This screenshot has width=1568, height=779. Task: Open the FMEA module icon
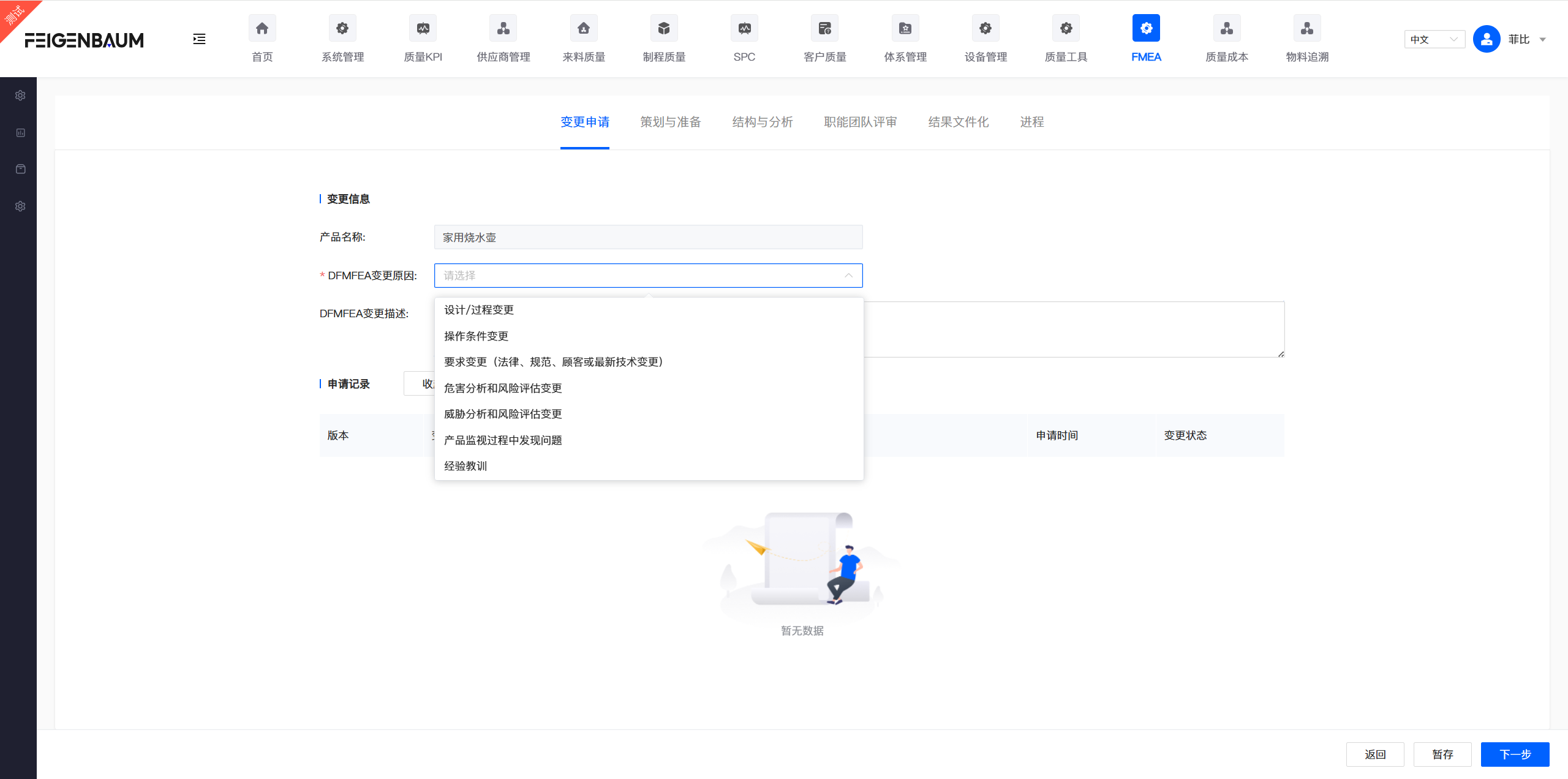1145,28
